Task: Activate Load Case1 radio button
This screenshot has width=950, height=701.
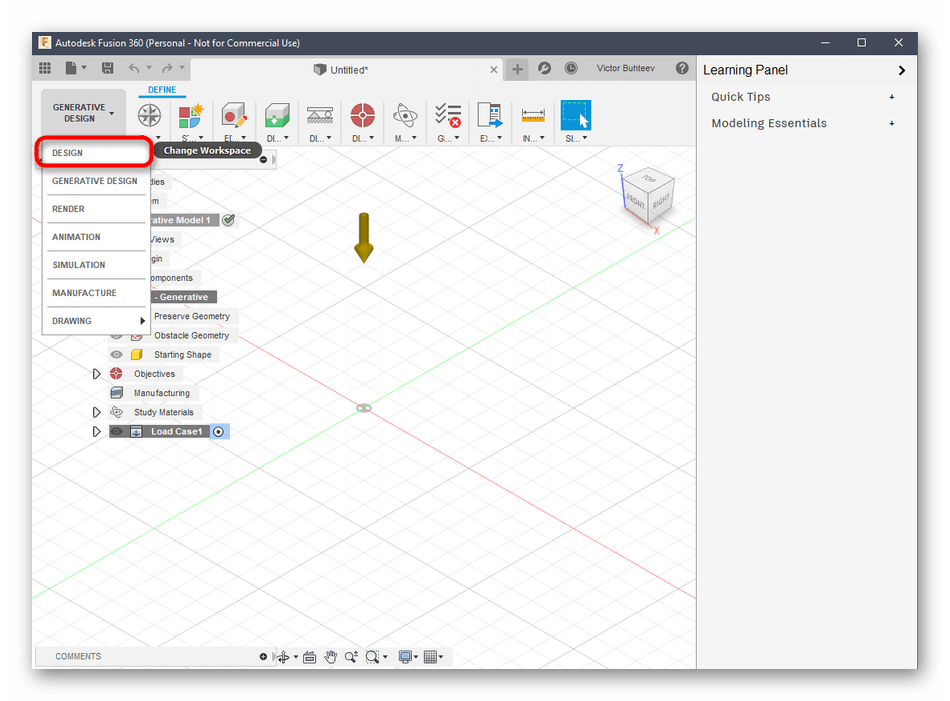Action: [x=219, y=432]
